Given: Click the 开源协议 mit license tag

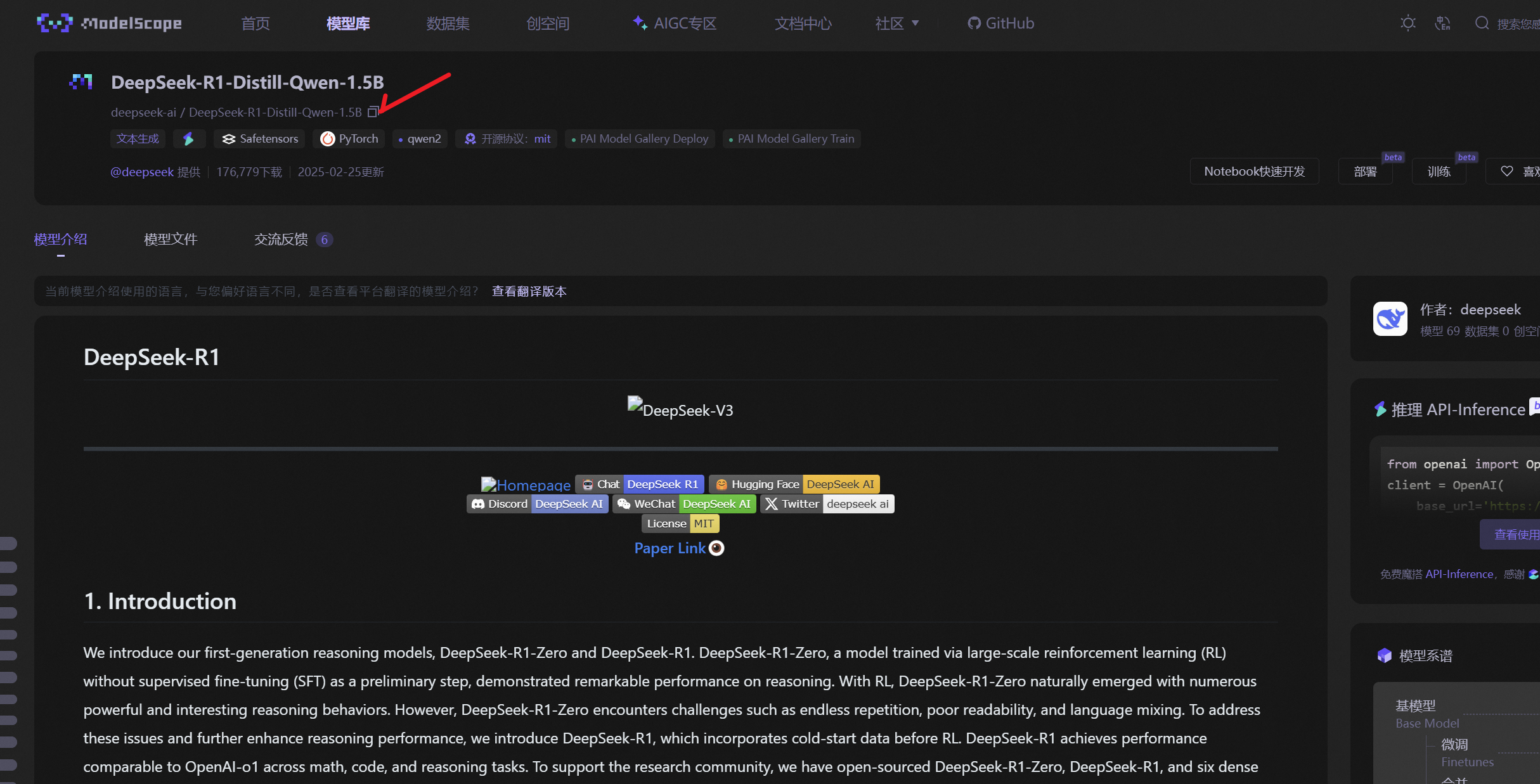Looking at the screenshot, I should click(506, 139).
